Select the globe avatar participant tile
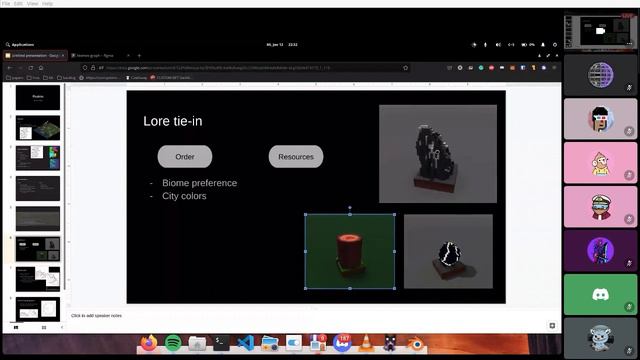 coord(600,75)
